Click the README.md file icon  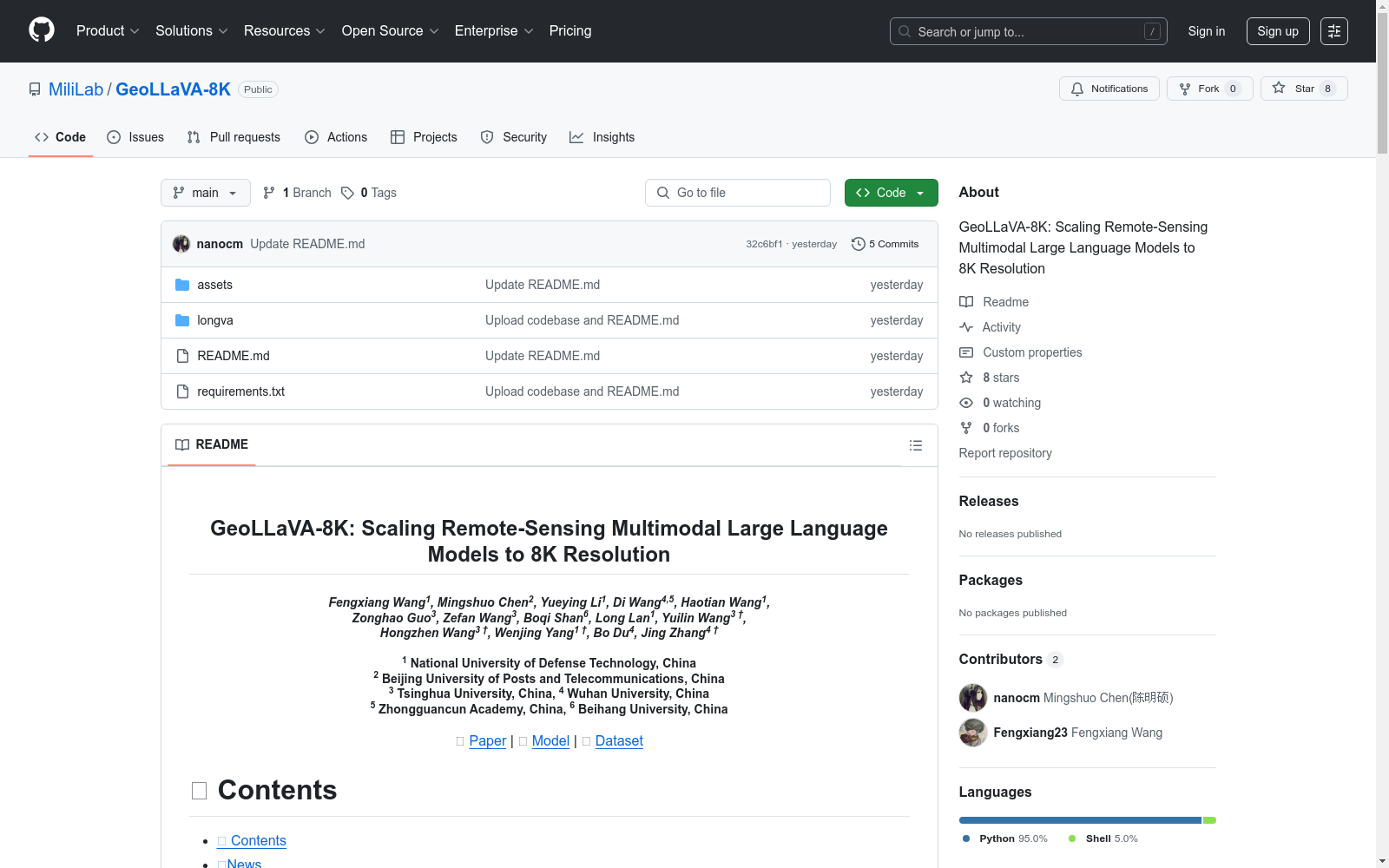182,356
